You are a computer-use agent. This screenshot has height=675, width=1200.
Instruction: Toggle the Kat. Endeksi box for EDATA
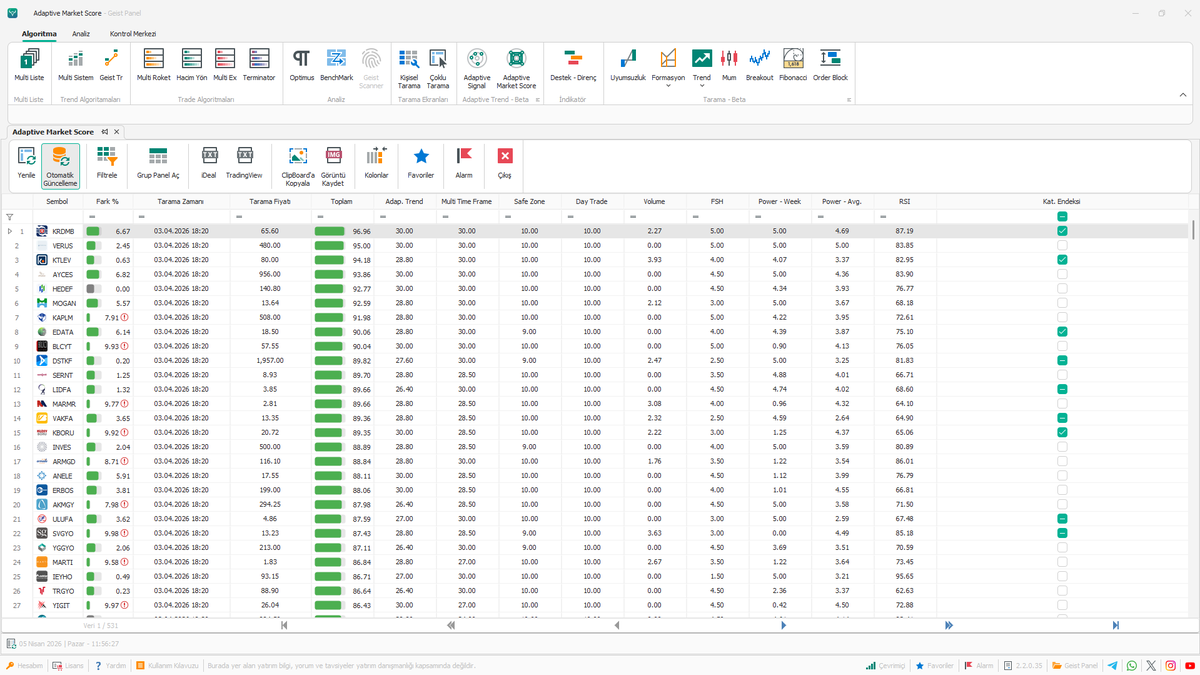point(1062,332)
